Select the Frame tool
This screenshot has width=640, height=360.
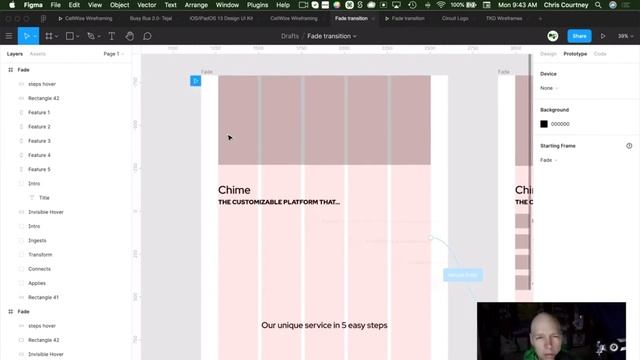pyautogui.click(x=49, y=36)
